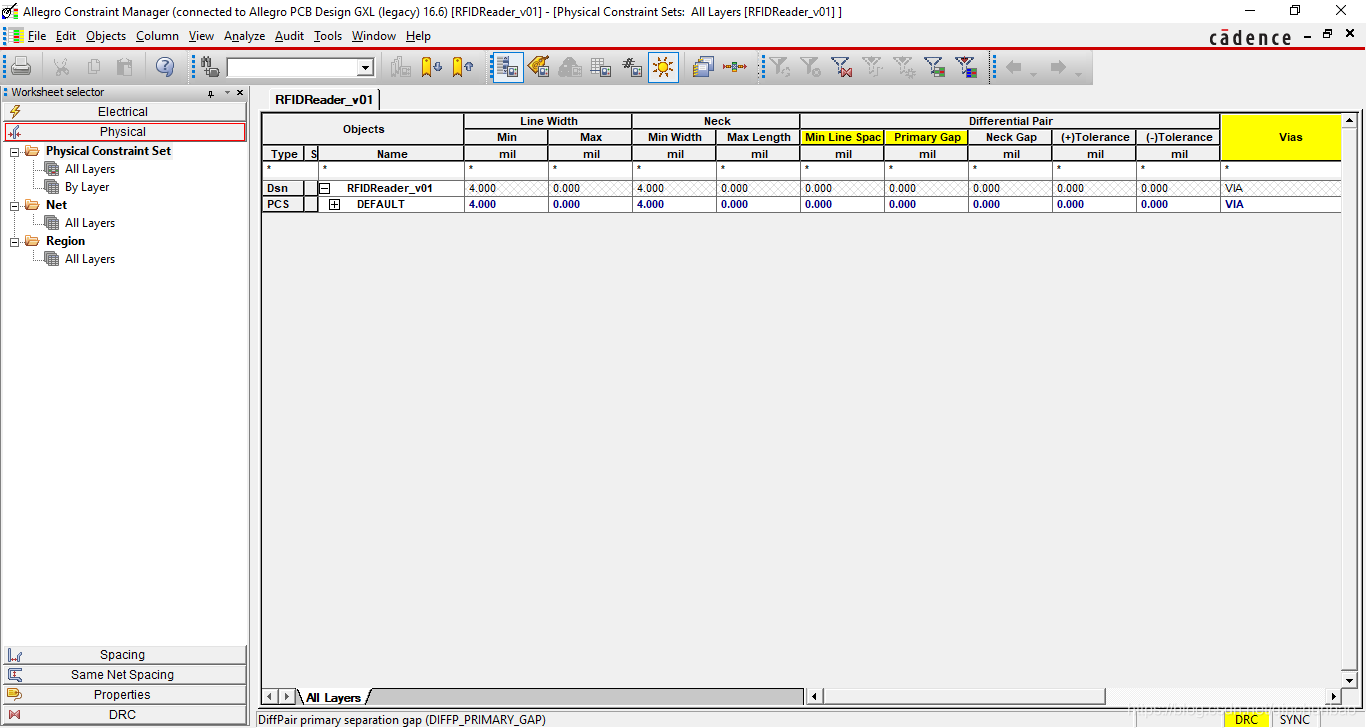Toggle the SYNC status indicator
Screen dimensions: 1366x728
tap(1294, 719)
